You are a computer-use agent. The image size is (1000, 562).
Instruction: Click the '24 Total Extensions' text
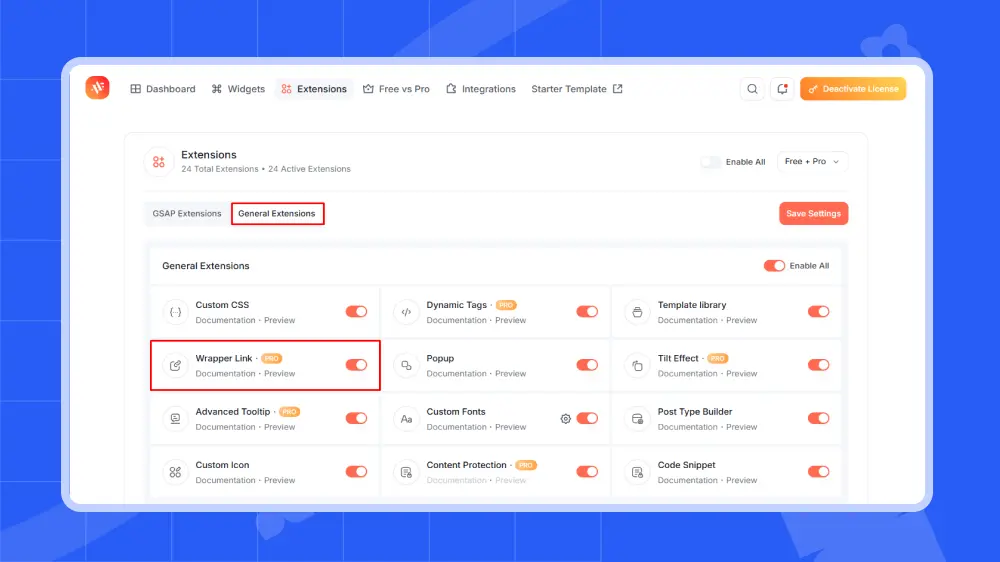(x=219, y=169)
